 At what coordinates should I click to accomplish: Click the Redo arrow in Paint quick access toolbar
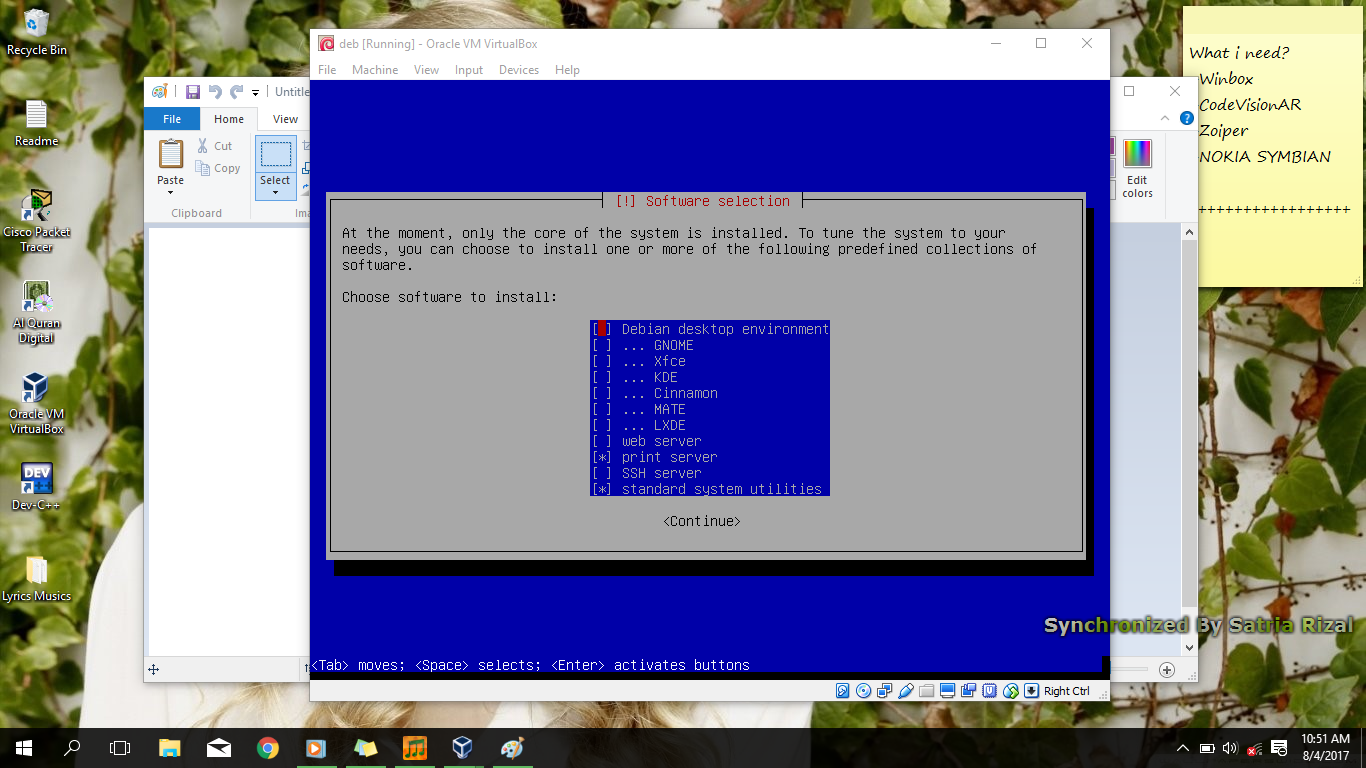pos(237,91)
